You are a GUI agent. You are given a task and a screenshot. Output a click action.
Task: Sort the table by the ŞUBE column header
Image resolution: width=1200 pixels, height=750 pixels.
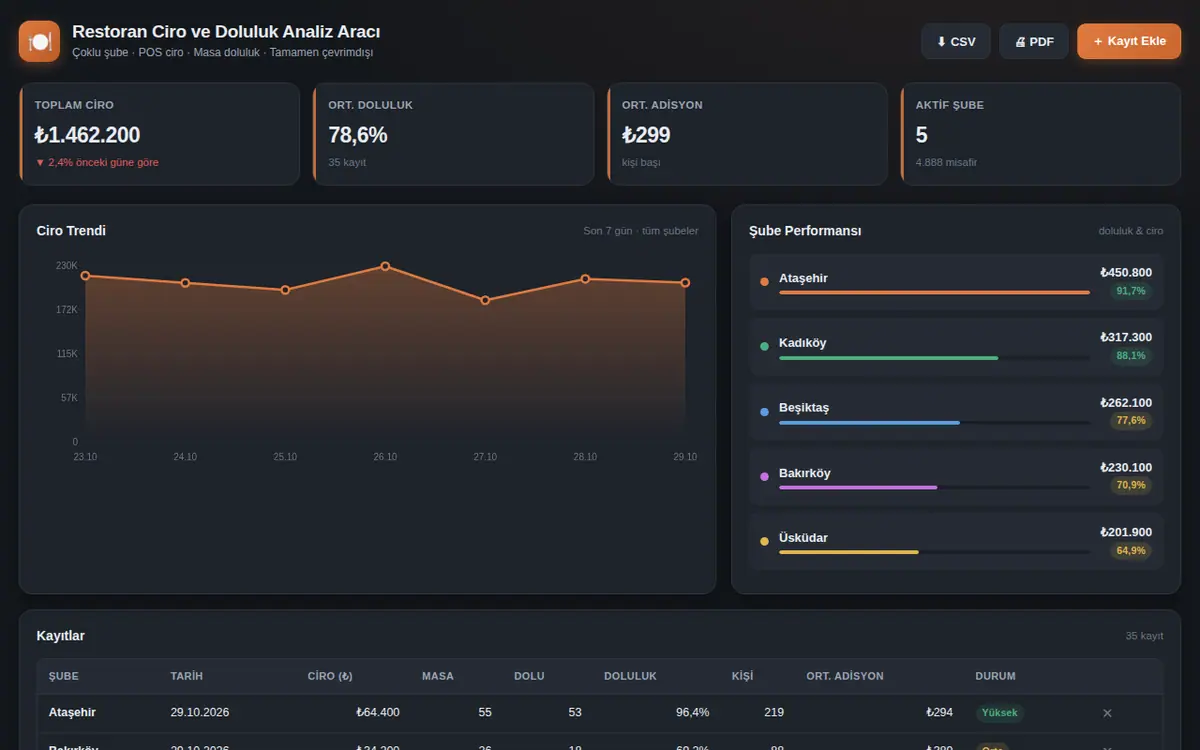64,676
